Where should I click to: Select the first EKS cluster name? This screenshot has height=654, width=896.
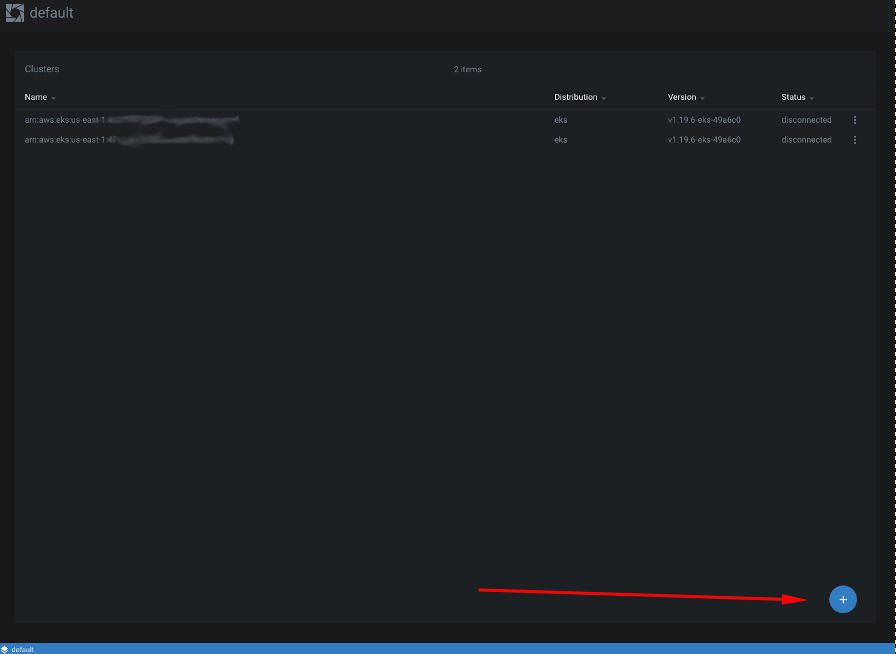(130, 120)
